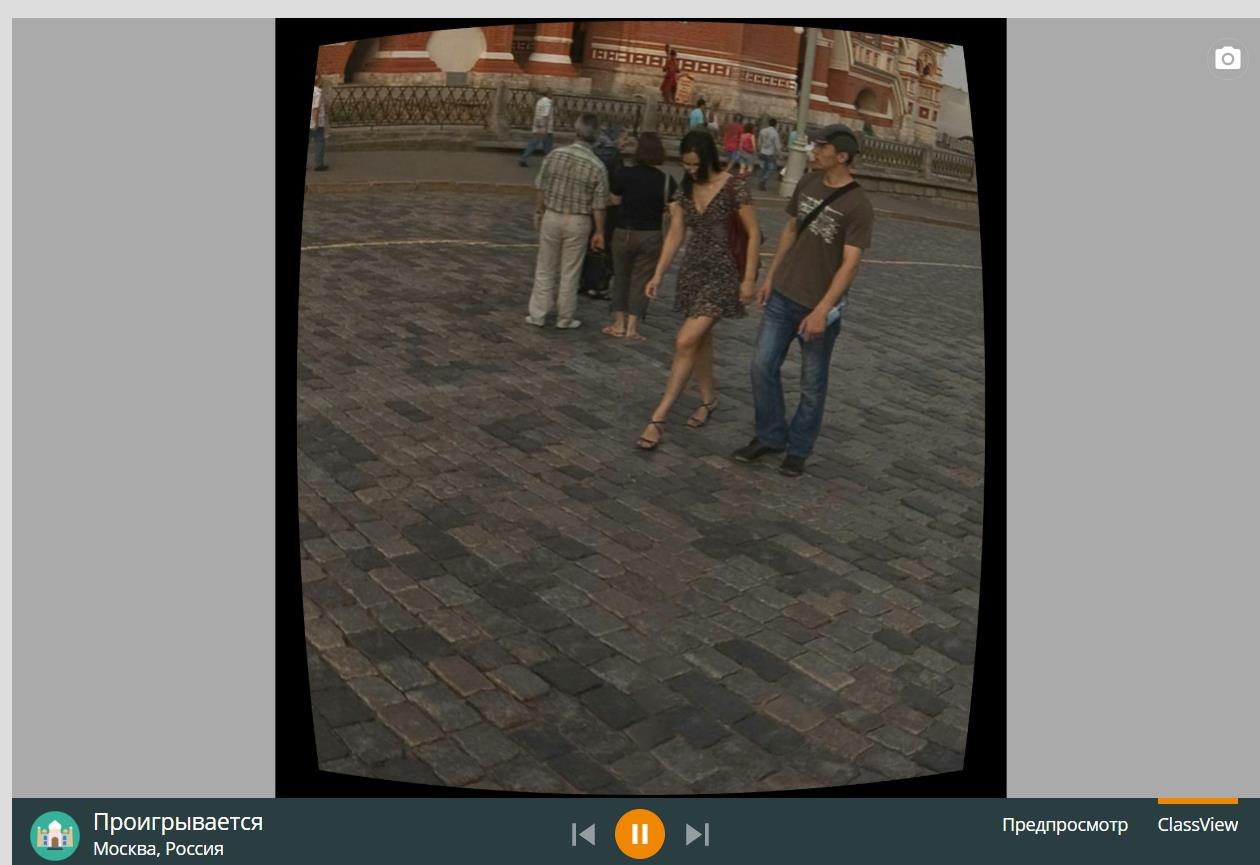This screenshot has height=865, width=1260.
Task: Click the Red Square video preview
Action: pyautogui.click(x=640, y=408)
